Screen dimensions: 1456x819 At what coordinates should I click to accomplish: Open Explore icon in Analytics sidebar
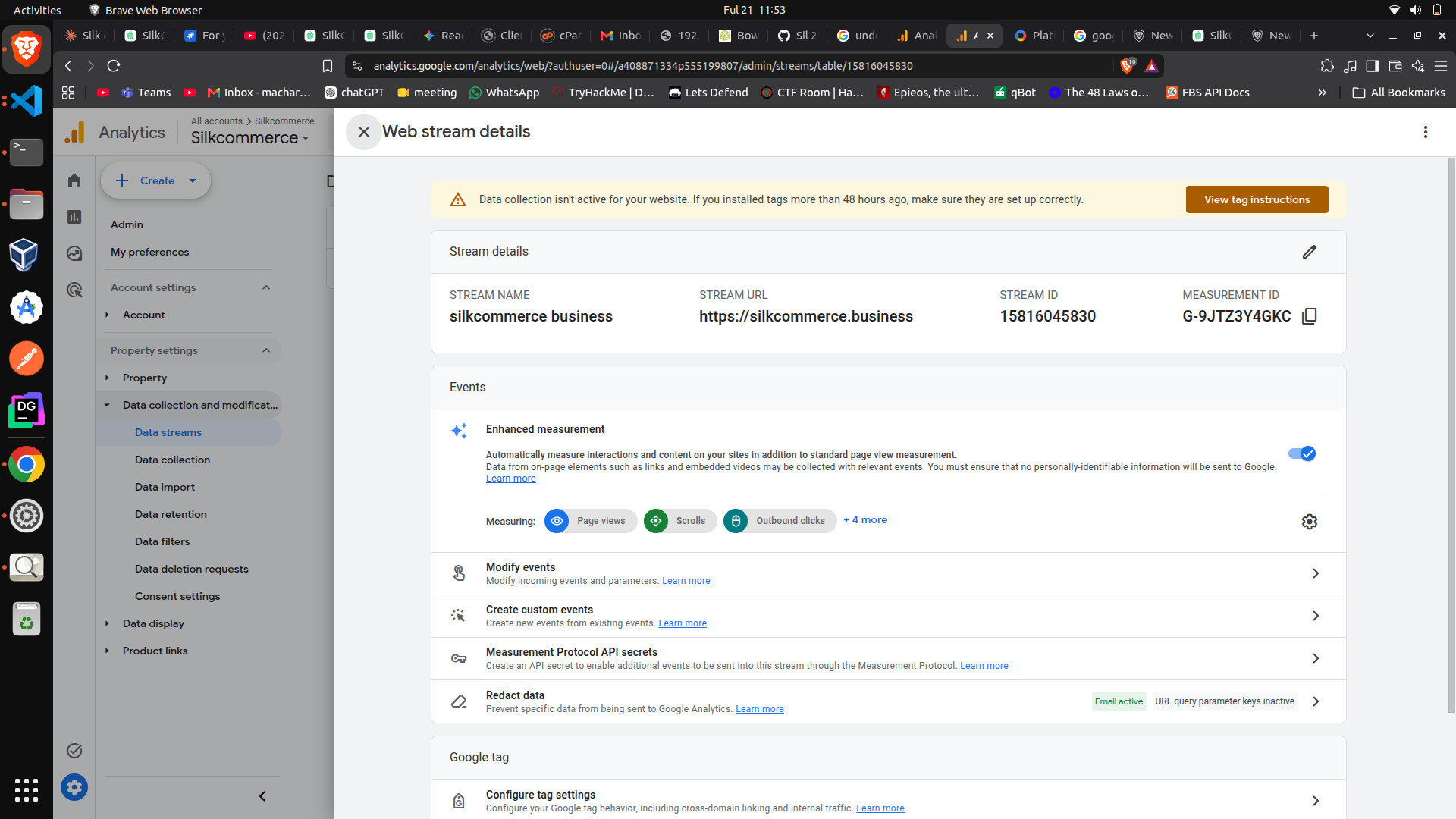74,253
